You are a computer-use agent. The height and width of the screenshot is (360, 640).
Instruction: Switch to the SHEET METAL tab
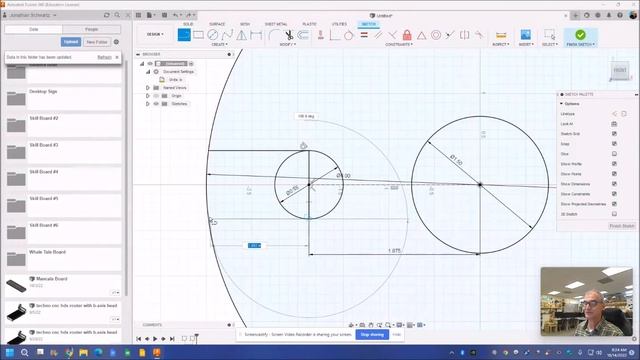click(x=276, y=24)
